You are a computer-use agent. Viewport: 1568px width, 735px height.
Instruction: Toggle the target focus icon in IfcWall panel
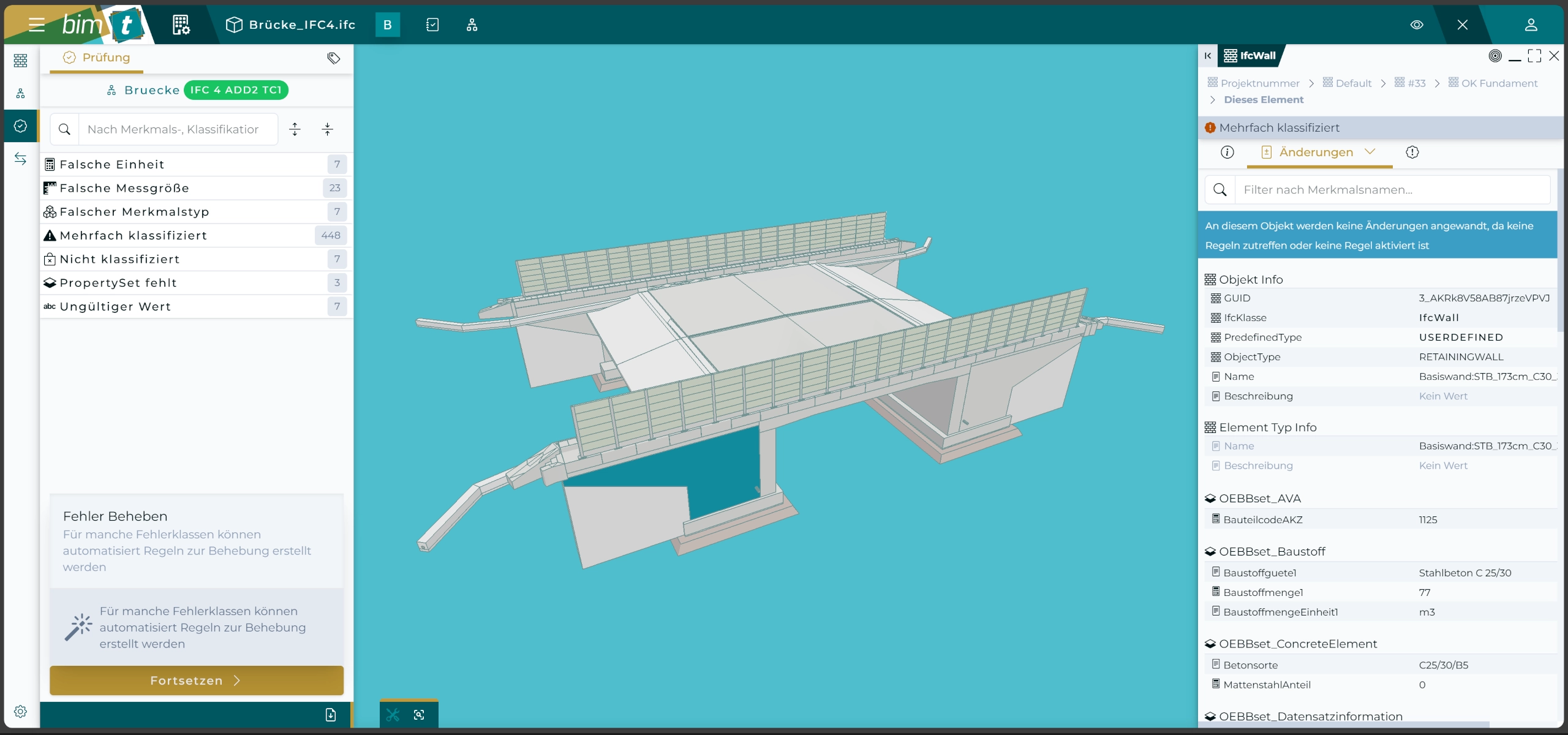pos(1495,56)
